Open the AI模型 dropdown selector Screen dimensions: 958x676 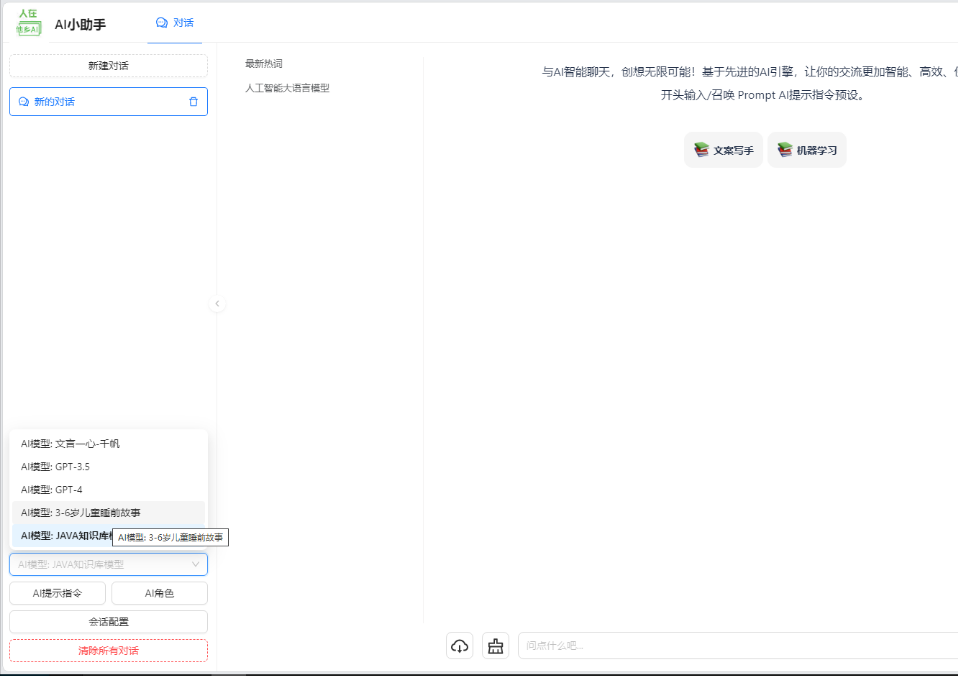[108, 565]
